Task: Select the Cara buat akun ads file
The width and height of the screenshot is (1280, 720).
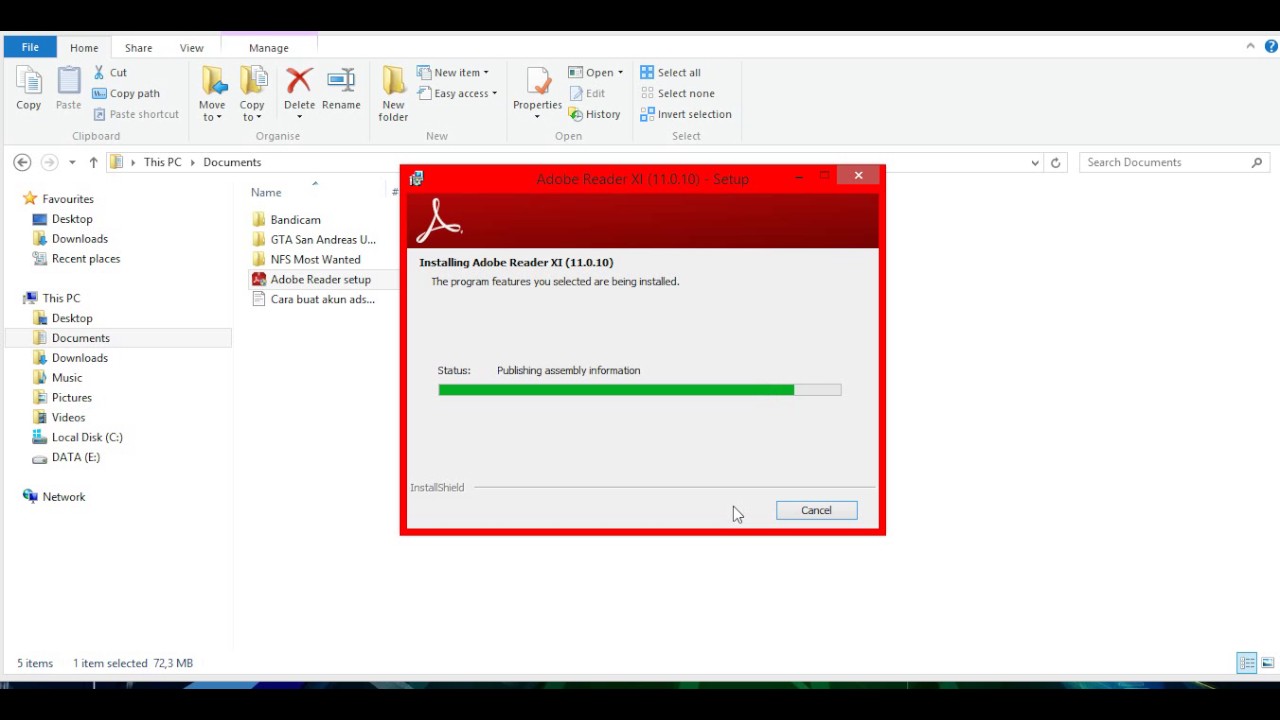Action: point(322,299)
